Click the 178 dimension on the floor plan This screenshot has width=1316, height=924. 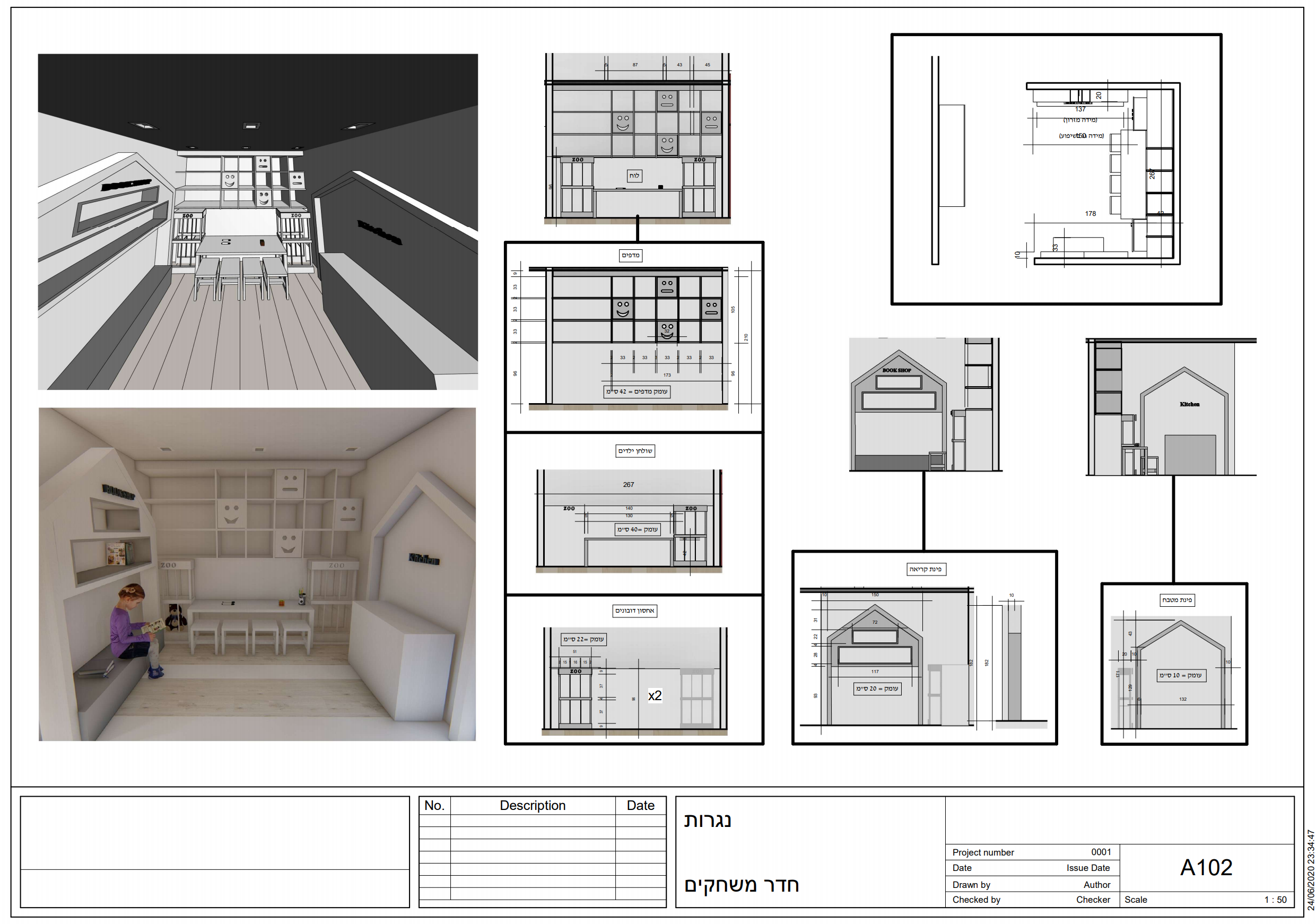pyautogui.click(x=1090, y=214)
